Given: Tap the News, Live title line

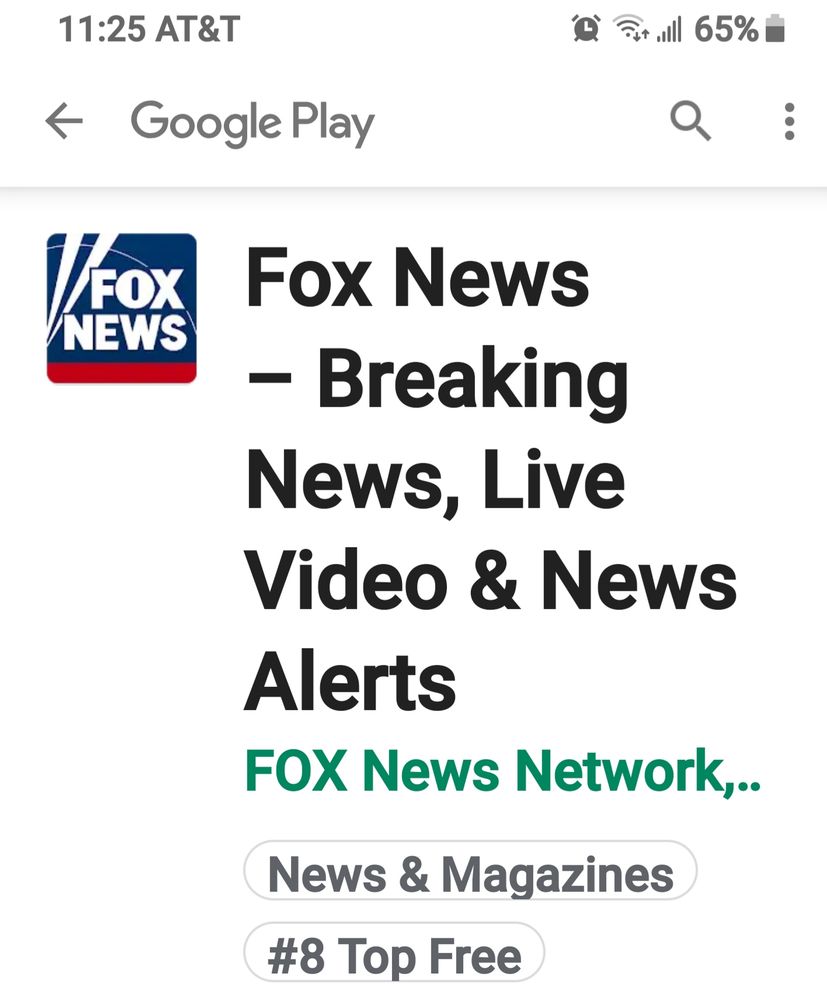Looking at the screenshot, I should click(435, 481).
